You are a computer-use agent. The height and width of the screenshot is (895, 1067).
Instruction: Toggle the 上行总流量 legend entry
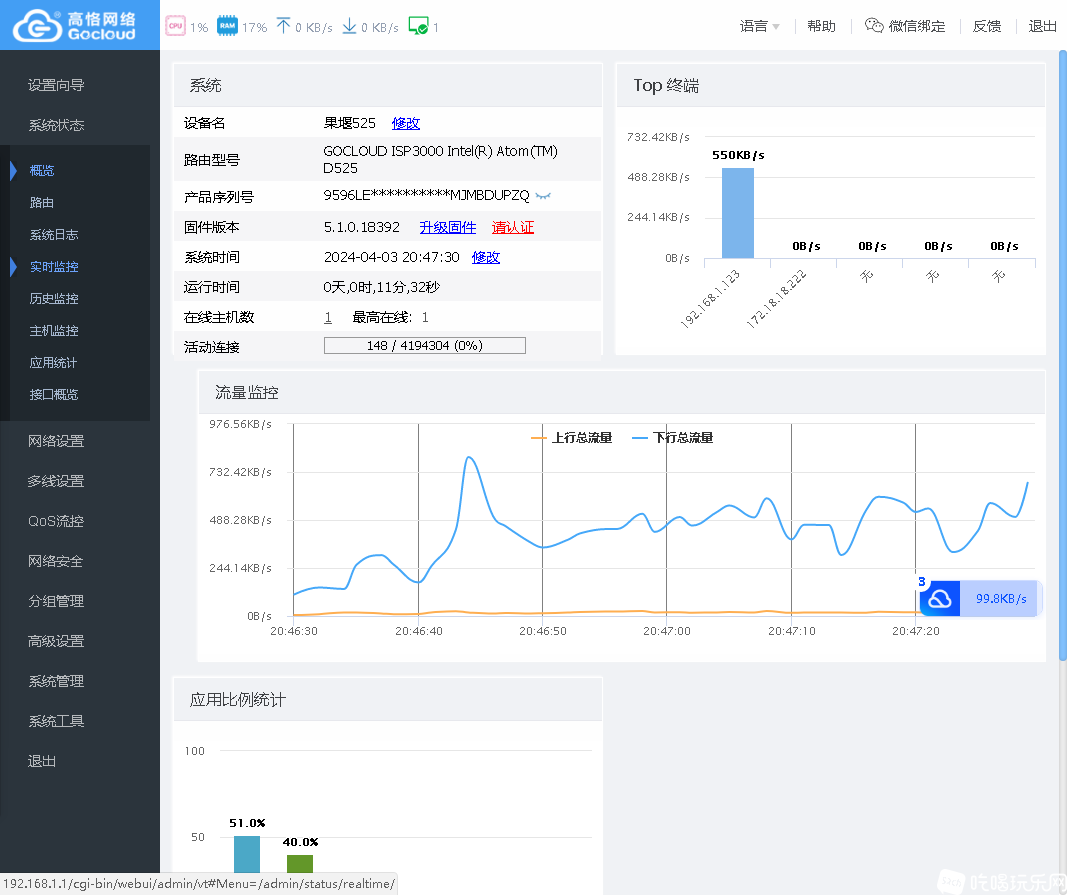pyautogui.click(x=572, y=438)
